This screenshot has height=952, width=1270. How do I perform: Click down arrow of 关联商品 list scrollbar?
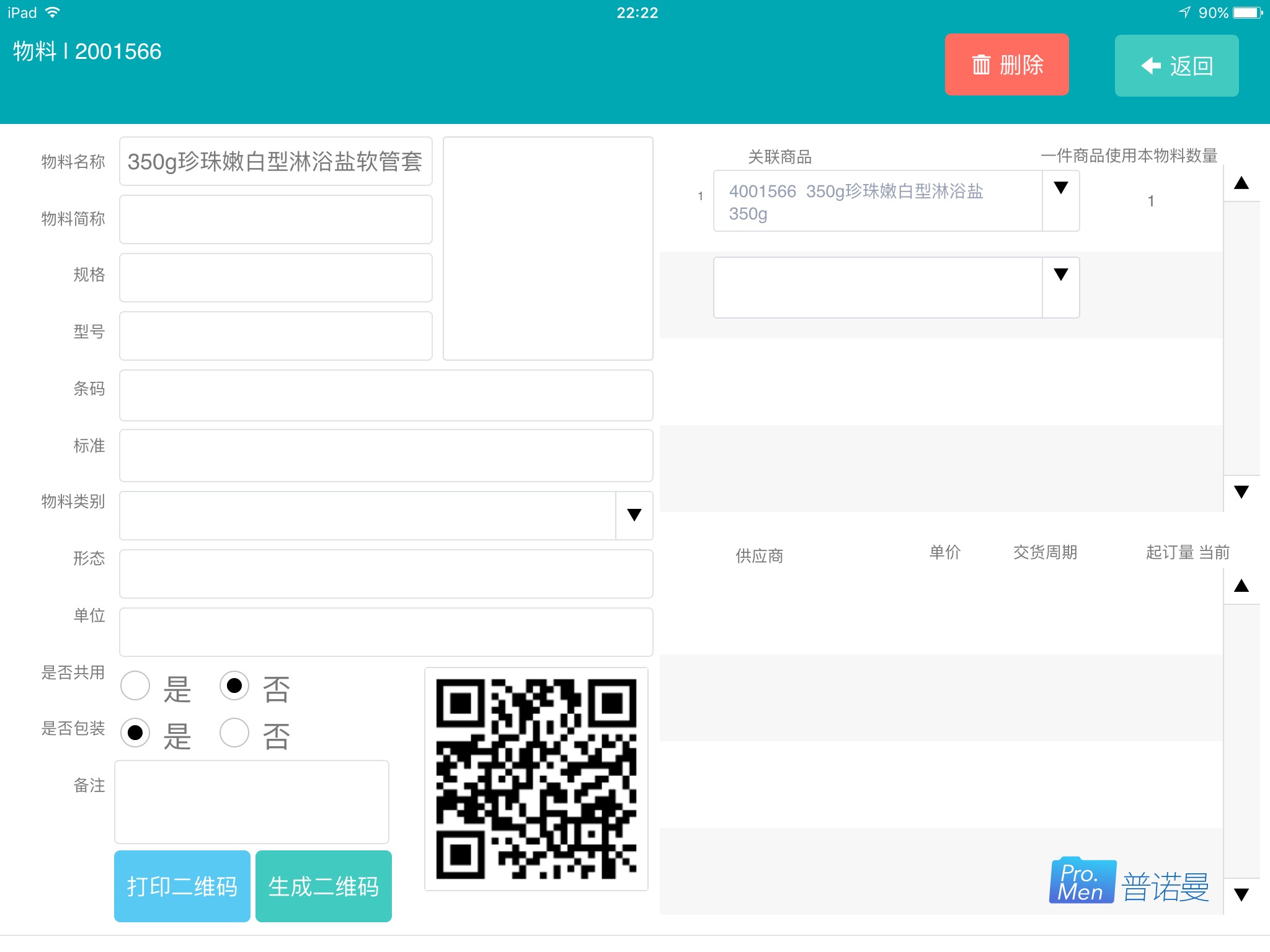[x=1241, y=493]
